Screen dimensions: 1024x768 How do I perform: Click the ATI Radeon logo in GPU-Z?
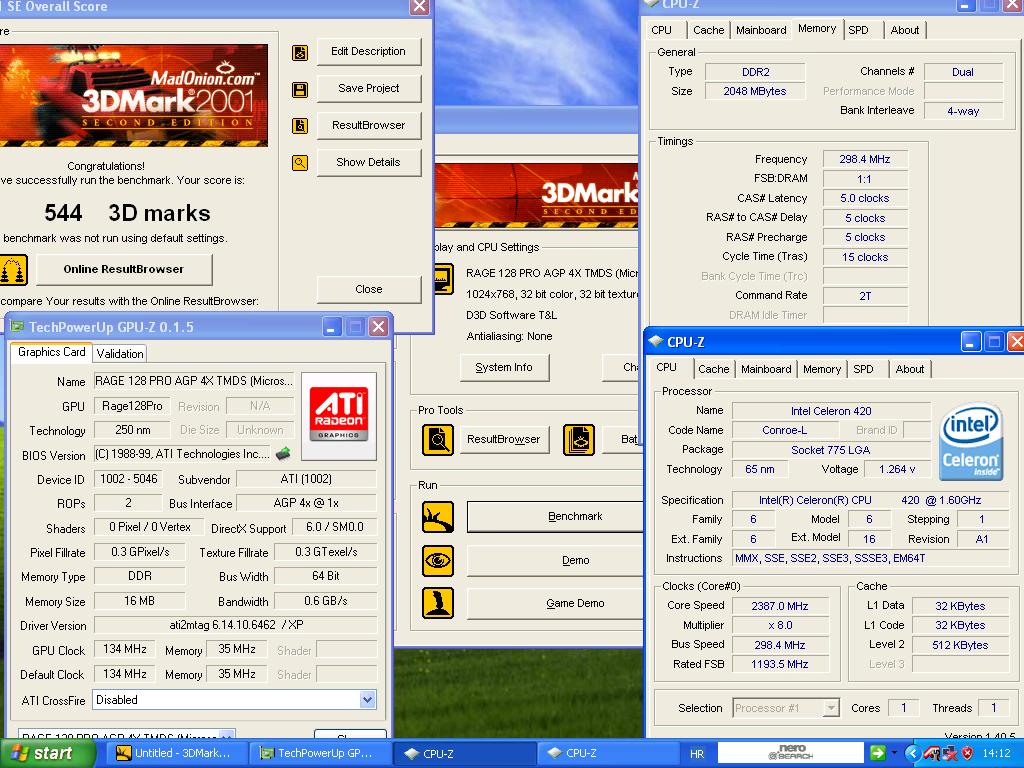338,415
